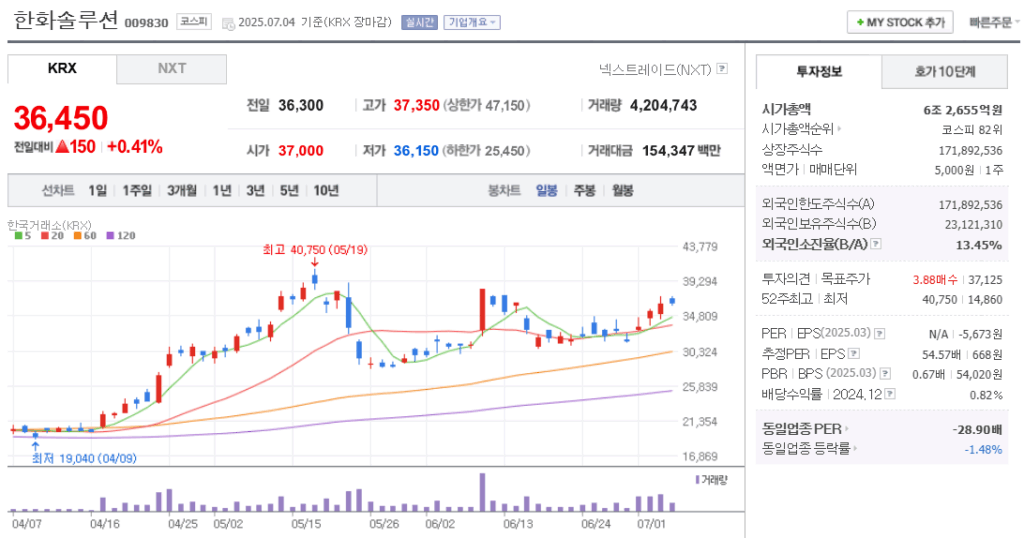Click the 한화솔루션 stock name heading
The width and height of the screenshot is (1024, 538).
coord(65,20)
